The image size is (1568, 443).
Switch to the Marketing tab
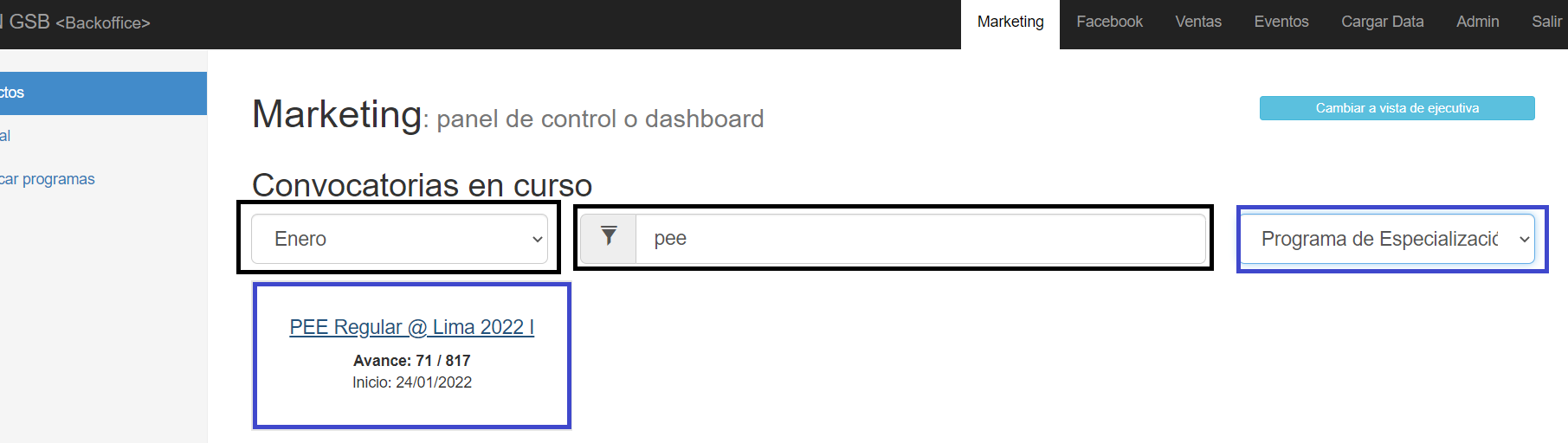[x=1010, y=22]
